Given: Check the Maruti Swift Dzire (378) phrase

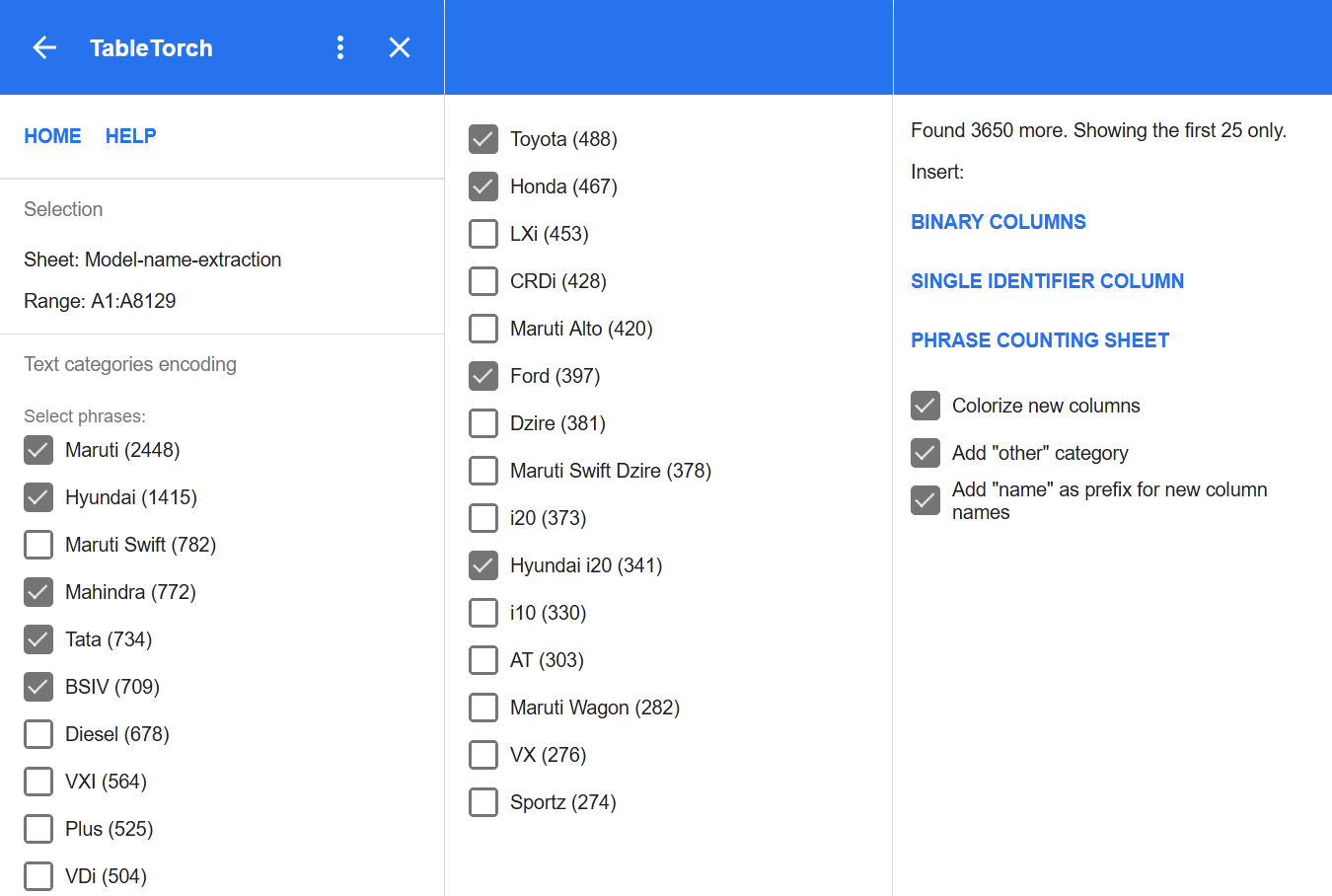Looking at the screenshot, I should click(x=483, y=471).
